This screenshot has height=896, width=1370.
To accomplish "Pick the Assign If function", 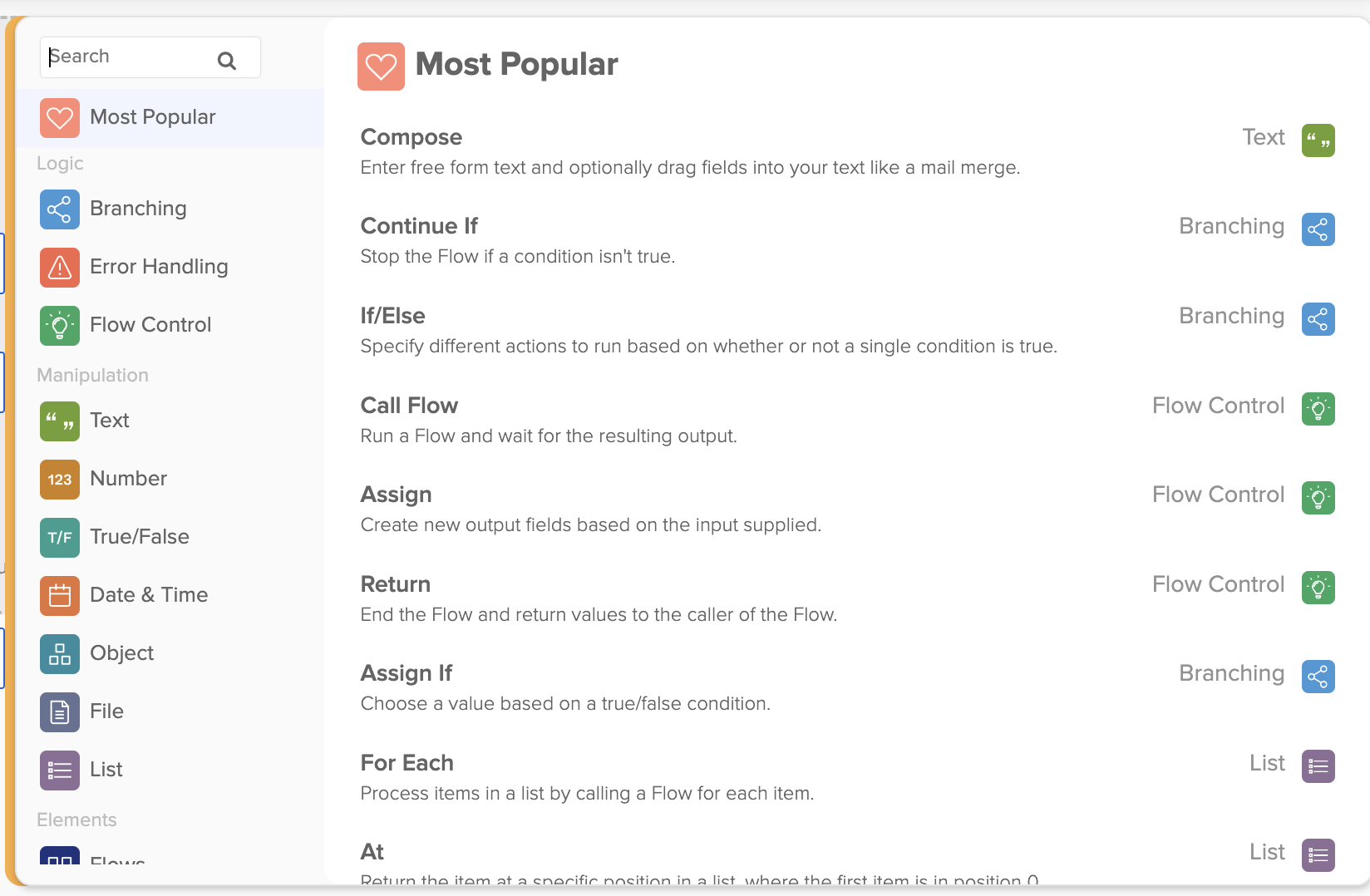I will click(x=407, y=673).
